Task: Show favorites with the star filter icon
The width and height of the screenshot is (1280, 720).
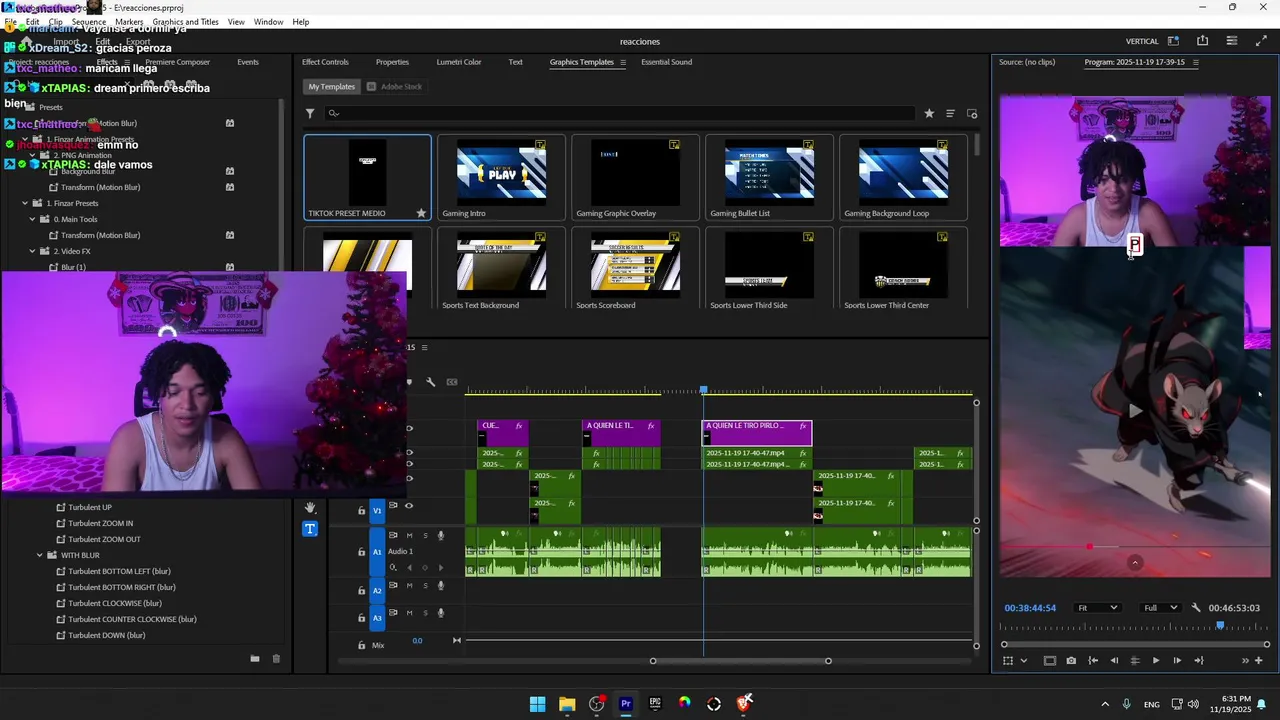Action: (x=929, y=113)
